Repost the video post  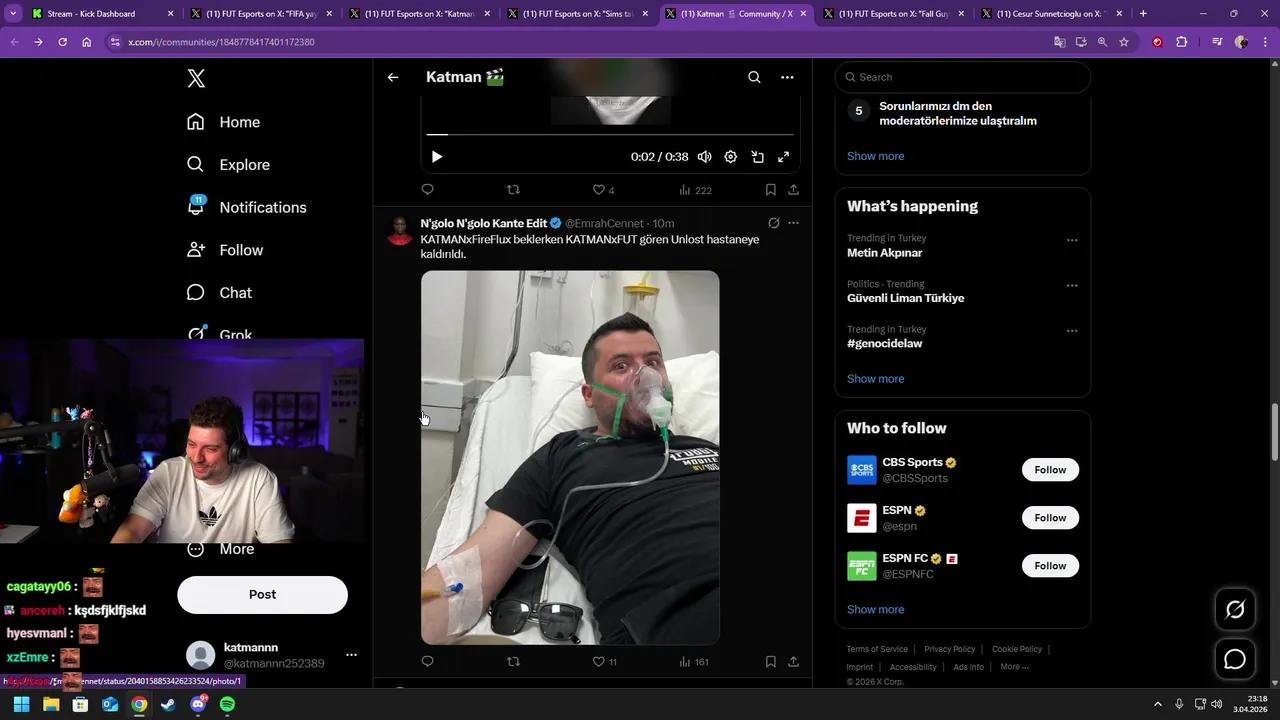(x=513, y=189)
